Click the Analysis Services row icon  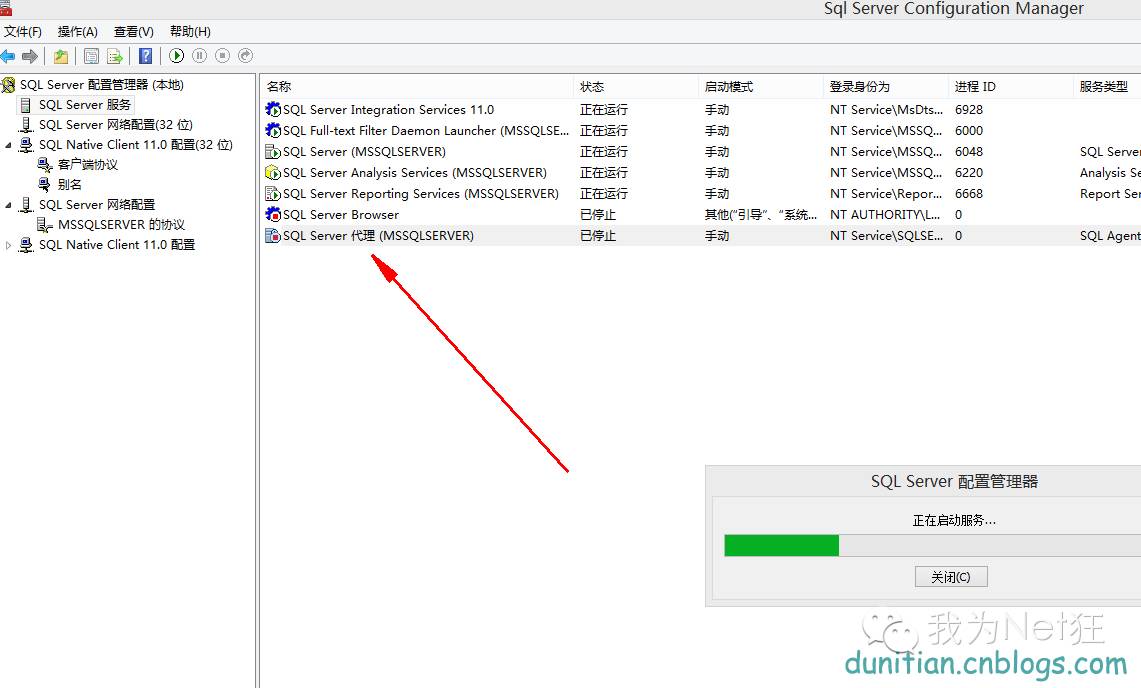pyautogui.click(x=273, y=173)
